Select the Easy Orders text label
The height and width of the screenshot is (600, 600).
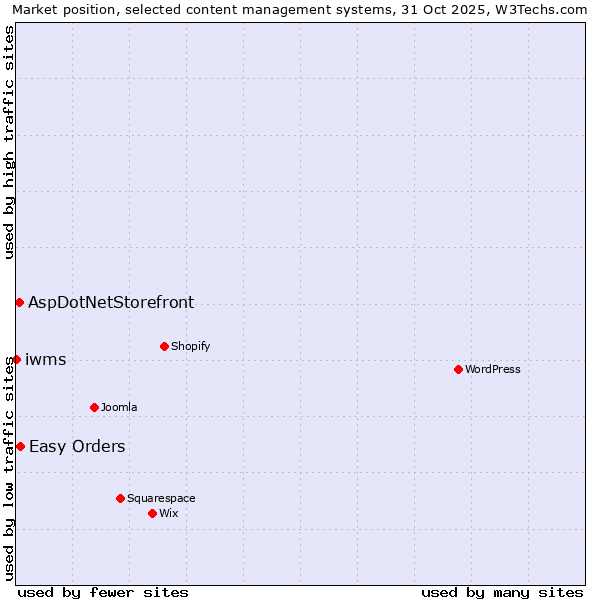(x=77, y=446)
